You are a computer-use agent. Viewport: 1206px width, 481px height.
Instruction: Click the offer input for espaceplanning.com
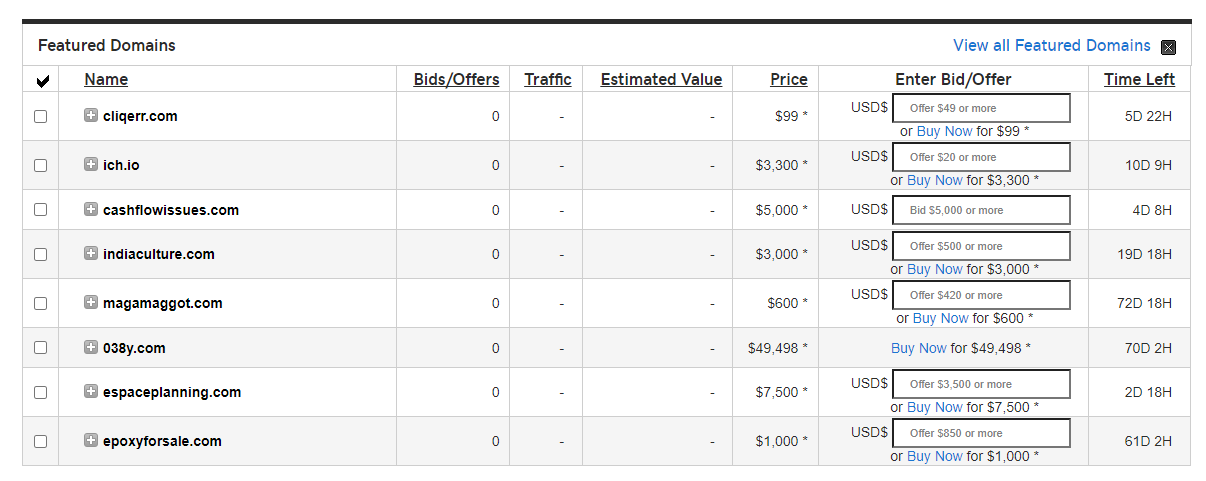pos(980,384)
